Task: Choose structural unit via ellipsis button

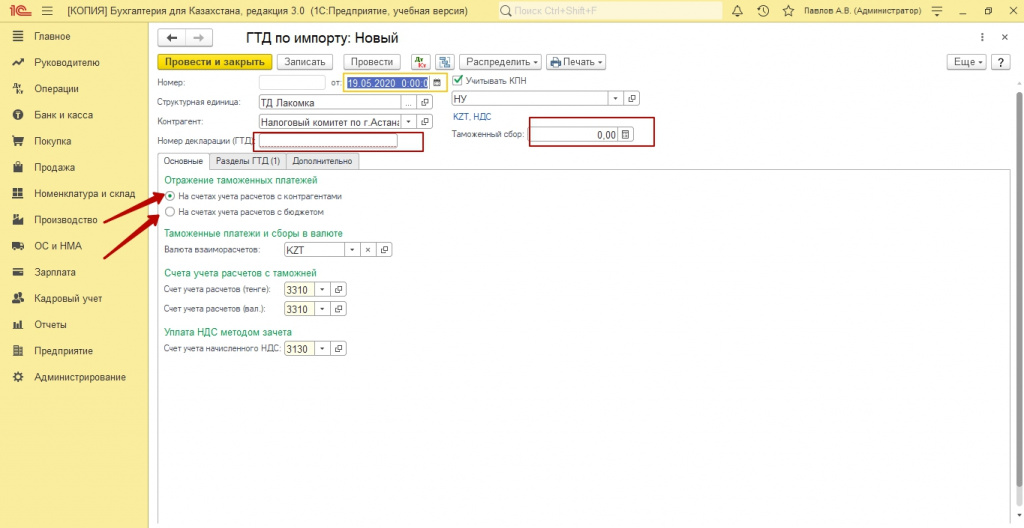Action: point(409,103)
